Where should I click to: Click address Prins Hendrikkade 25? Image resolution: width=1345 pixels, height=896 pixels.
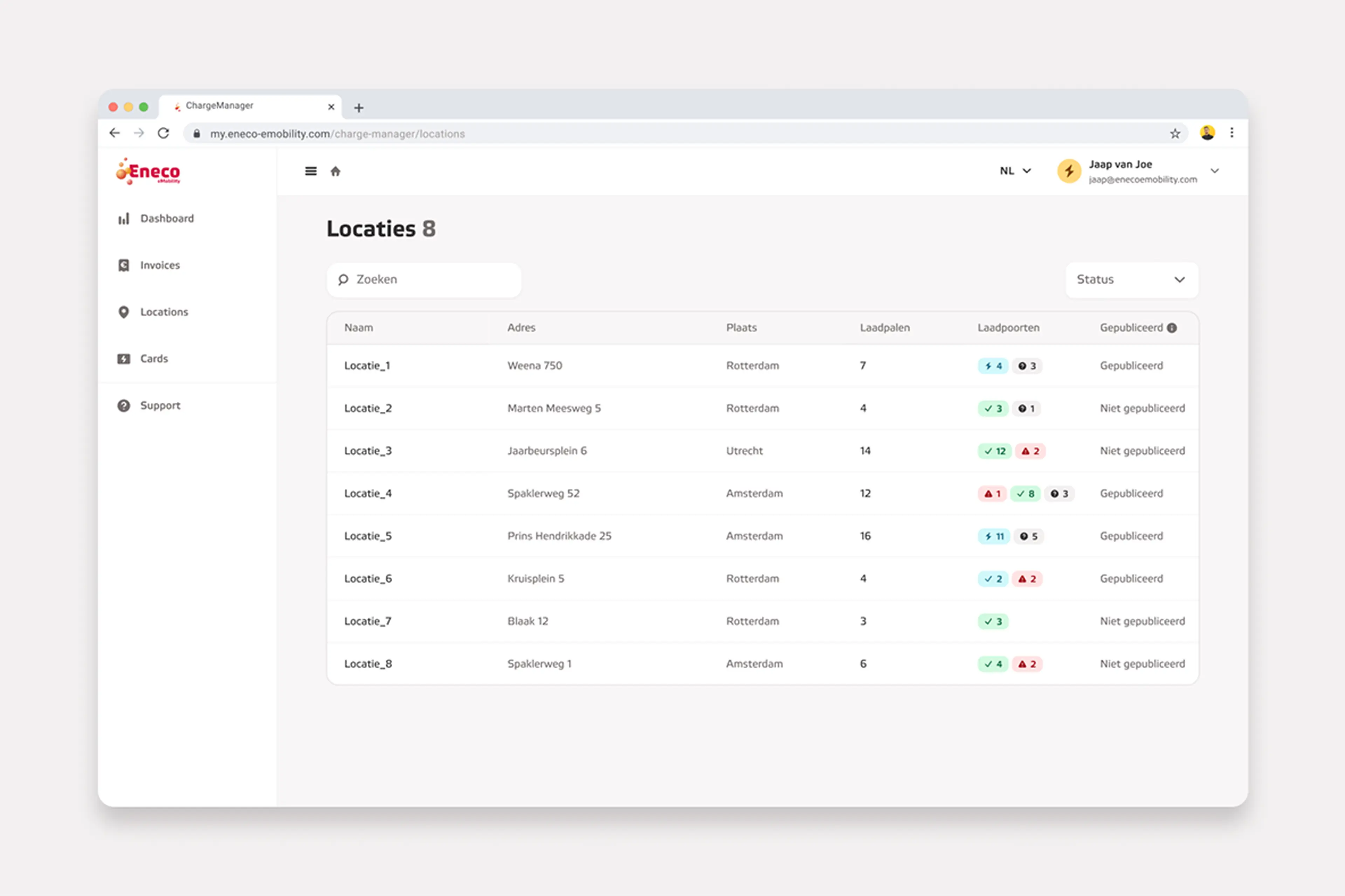pos(559,536)
